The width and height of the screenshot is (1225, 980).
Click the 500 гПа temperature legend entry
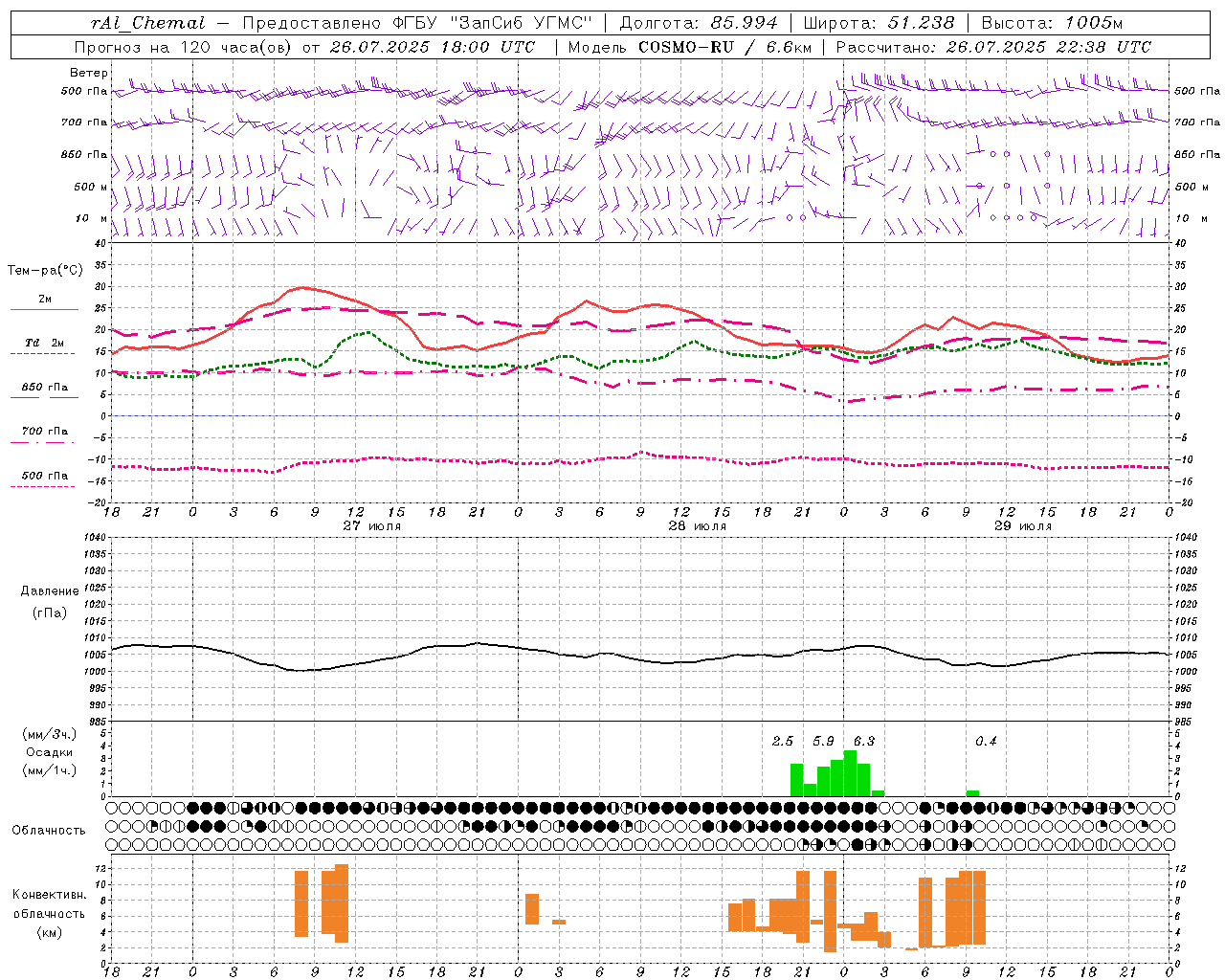45,476
